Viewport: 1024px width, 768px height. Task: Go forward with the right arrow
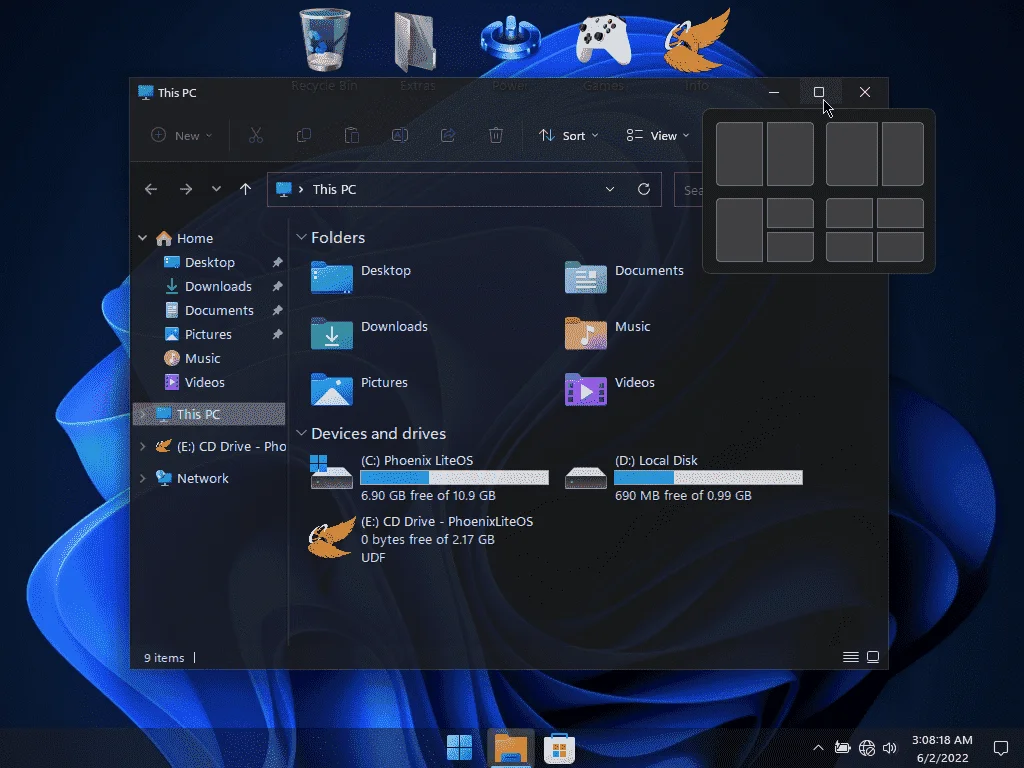[x=186, y=189]
